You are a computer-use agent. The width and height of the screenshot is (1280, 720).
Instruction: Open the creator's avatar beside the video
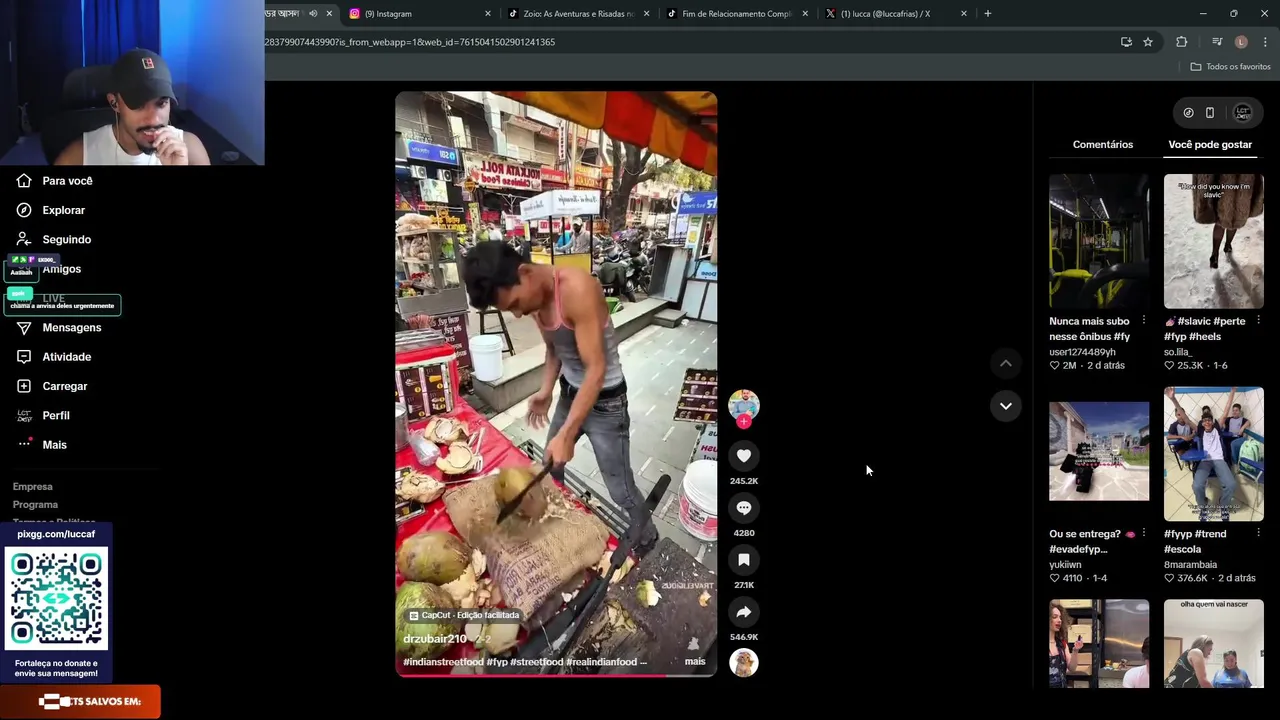[744, 404]
